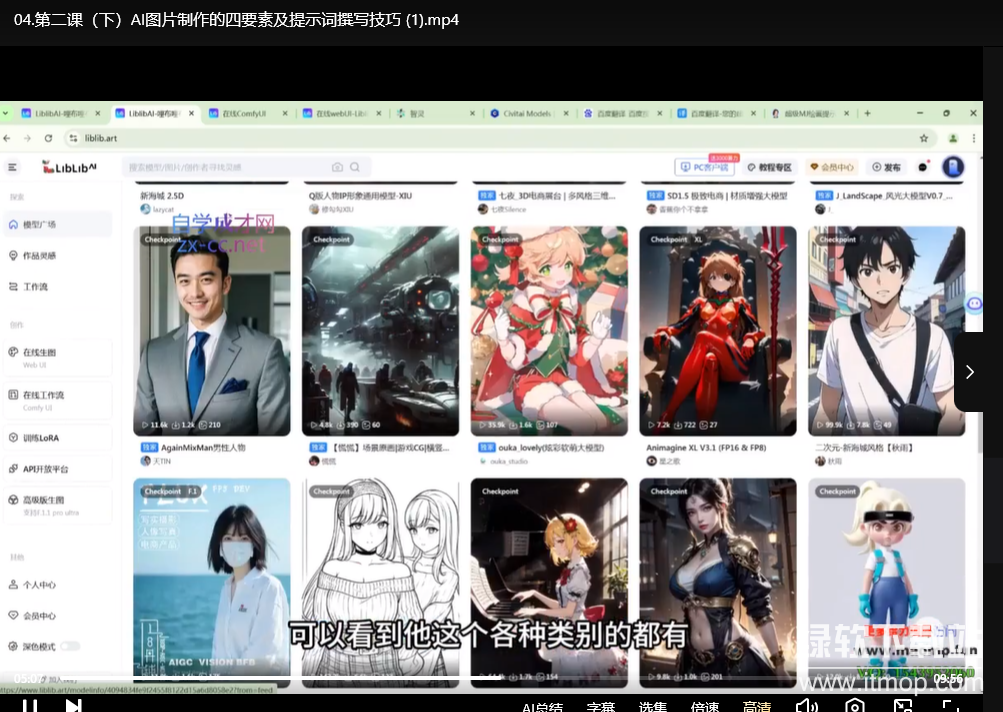Open the AgainMixMan suited man thumbnail
1003x712 pixels.
point(212,330)
